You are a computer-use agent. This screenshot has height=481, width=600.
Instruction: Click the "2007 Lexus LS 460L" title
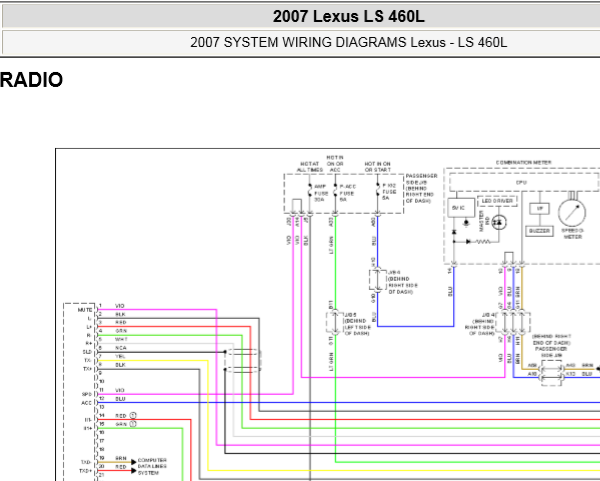pos(349,16)
